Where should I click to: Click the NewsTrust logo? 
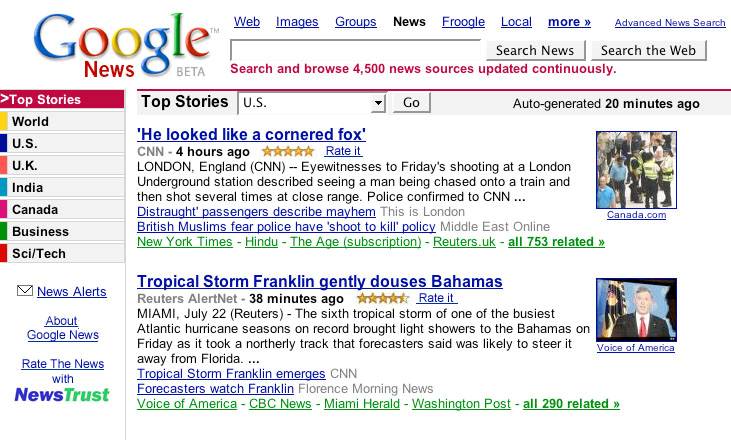(x=62, y=394)
